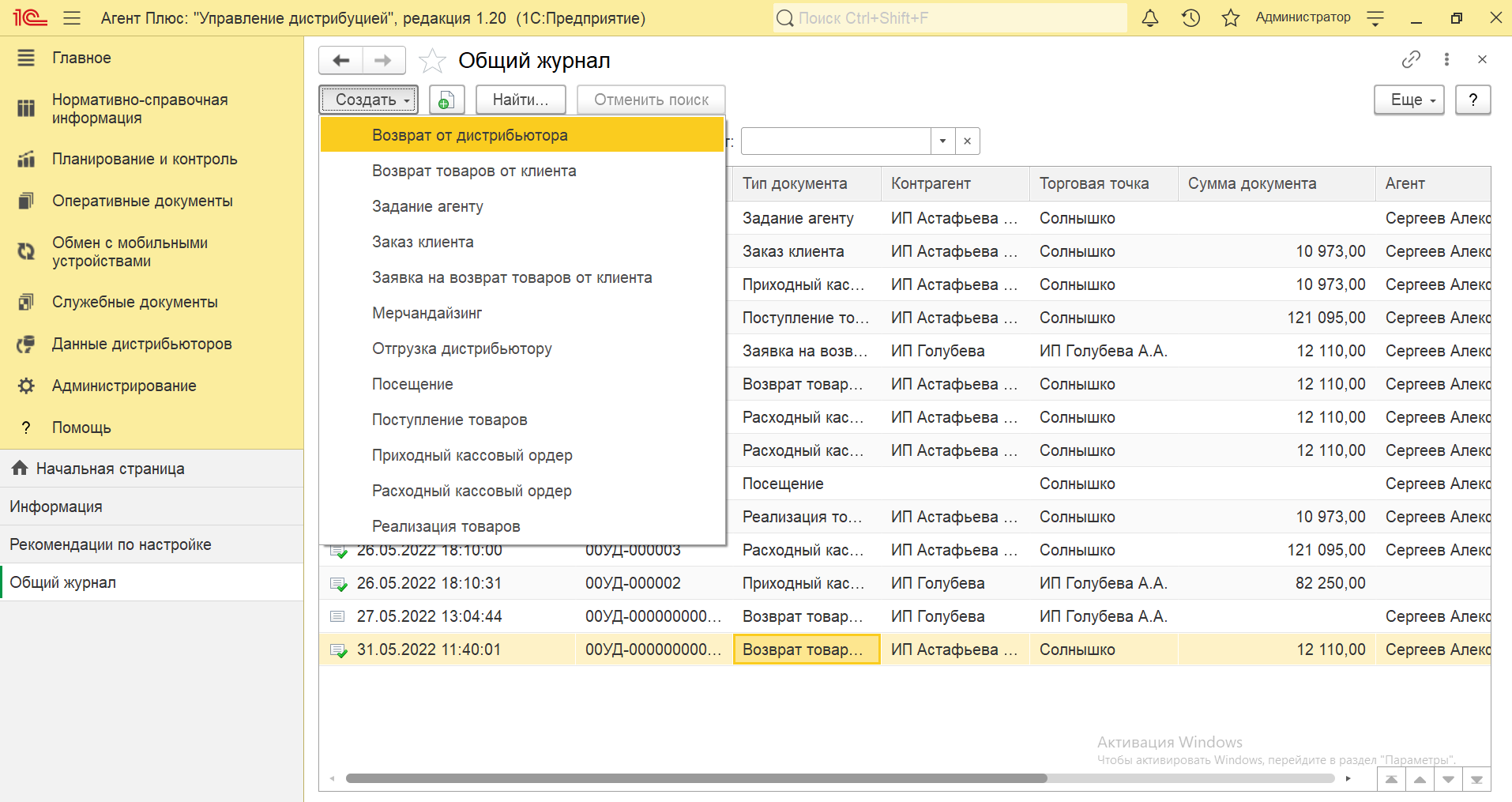Open the main hamburger menu icon
Viewport: 1512px width, 802px height.
pos(72,18)
